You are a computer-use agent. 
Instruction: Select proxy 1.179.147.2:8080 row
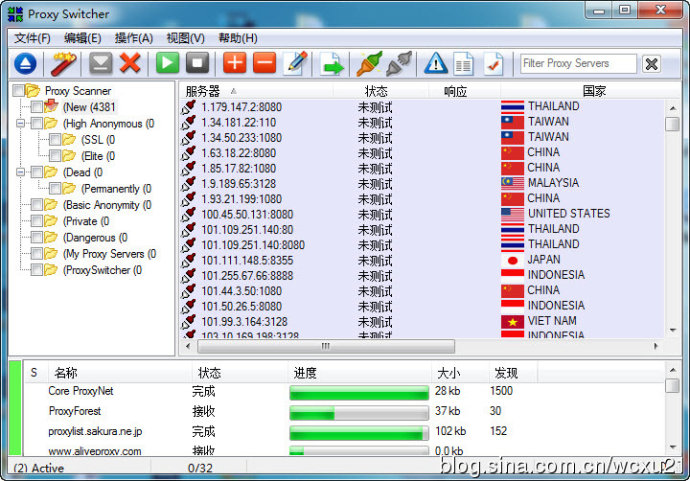(422, 107)
